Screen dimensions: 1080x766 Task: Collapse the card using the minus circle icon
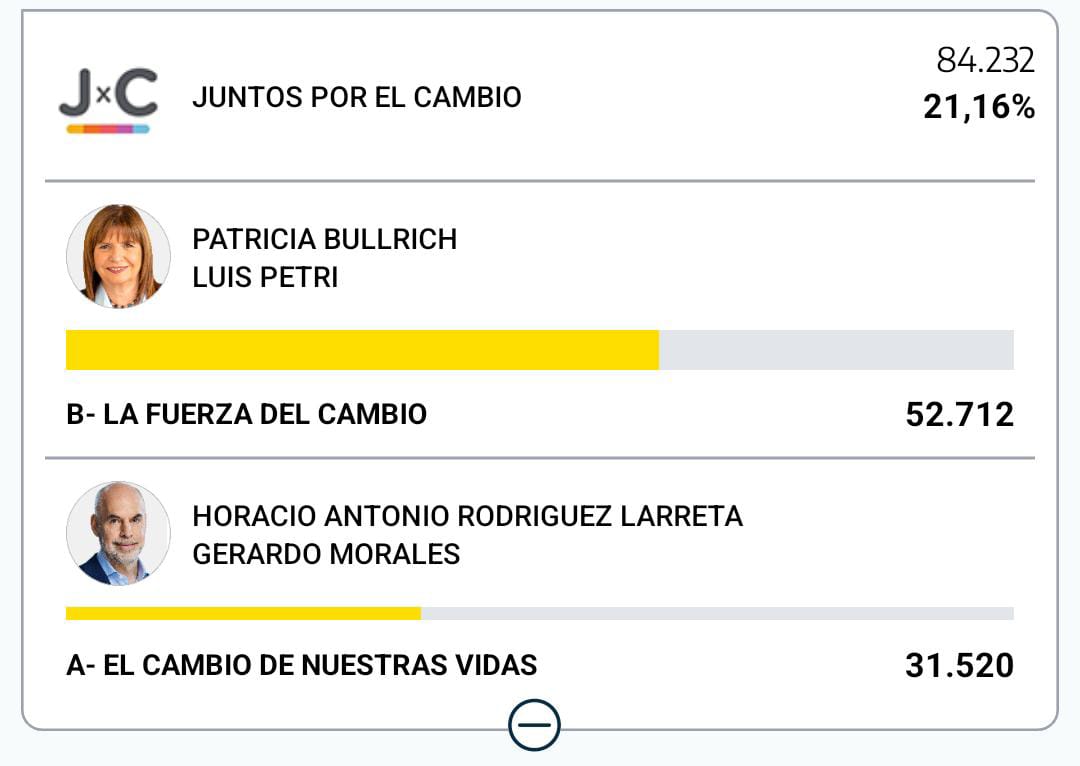click(x=534, y=725)
